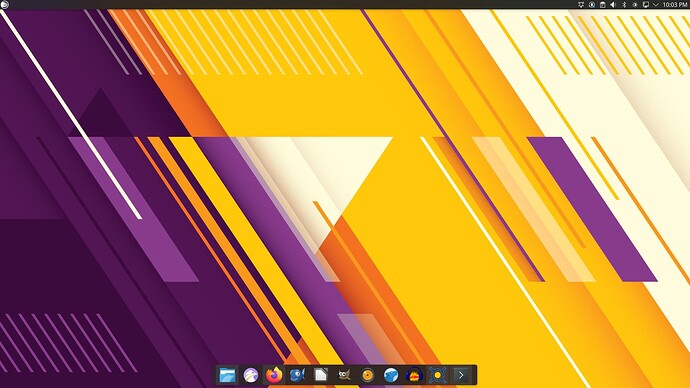Open the orange disc media app

click(x=367, y=375)
